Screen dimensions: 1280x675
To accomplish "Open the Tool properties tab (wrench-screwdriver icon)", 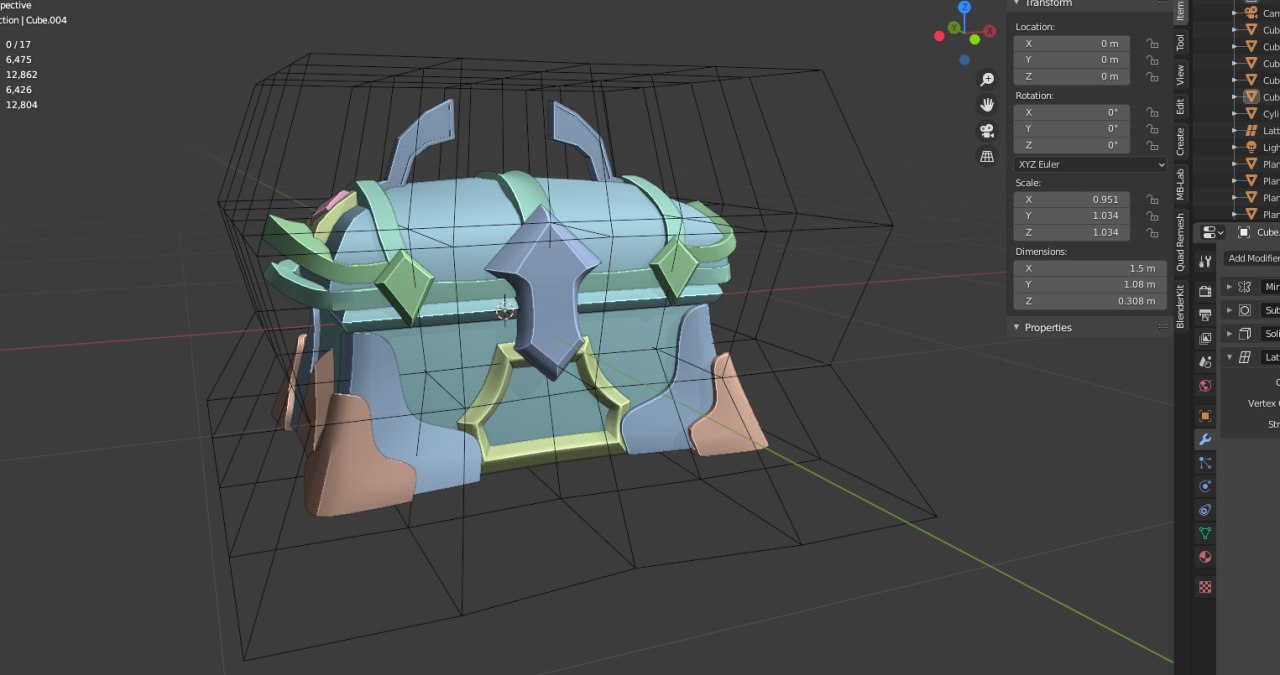I will point(1205,262).
